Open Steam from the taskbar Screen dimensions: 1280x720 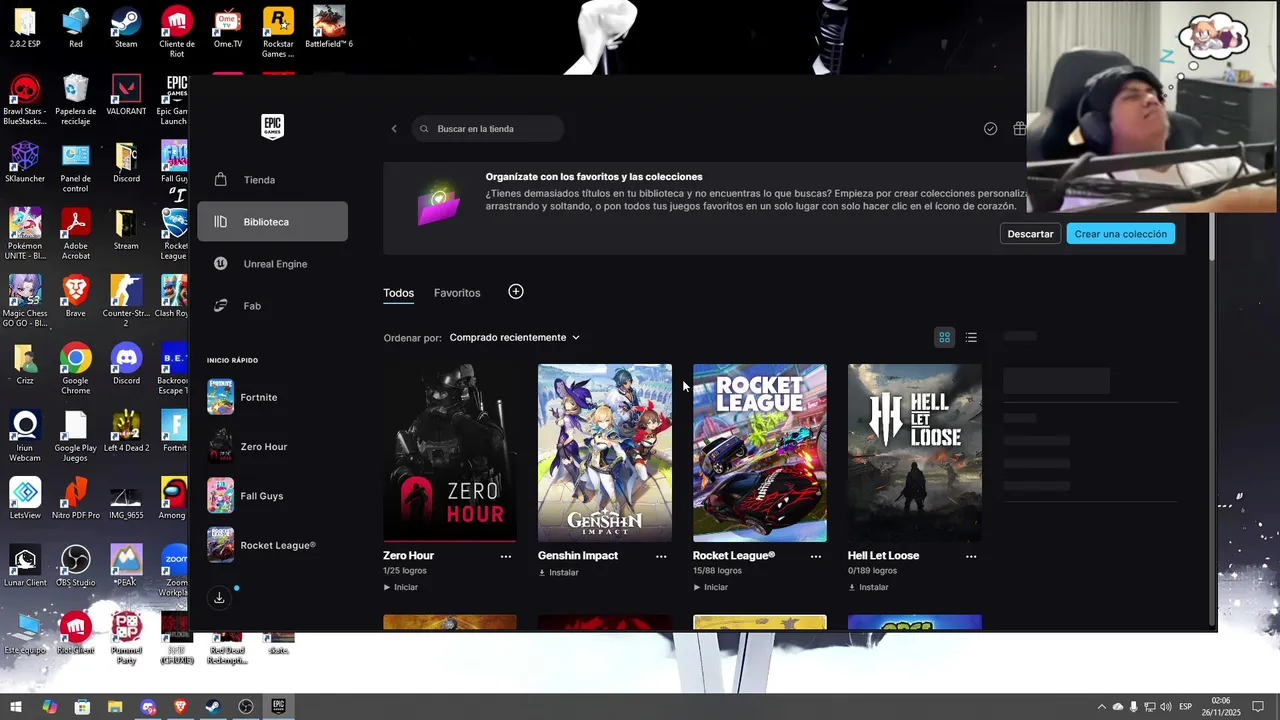point(213,707)
